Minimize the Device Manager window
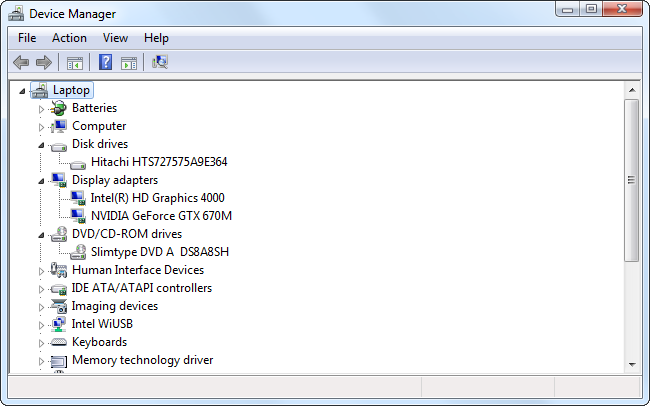Screen dimensions: 650x406 568,9
